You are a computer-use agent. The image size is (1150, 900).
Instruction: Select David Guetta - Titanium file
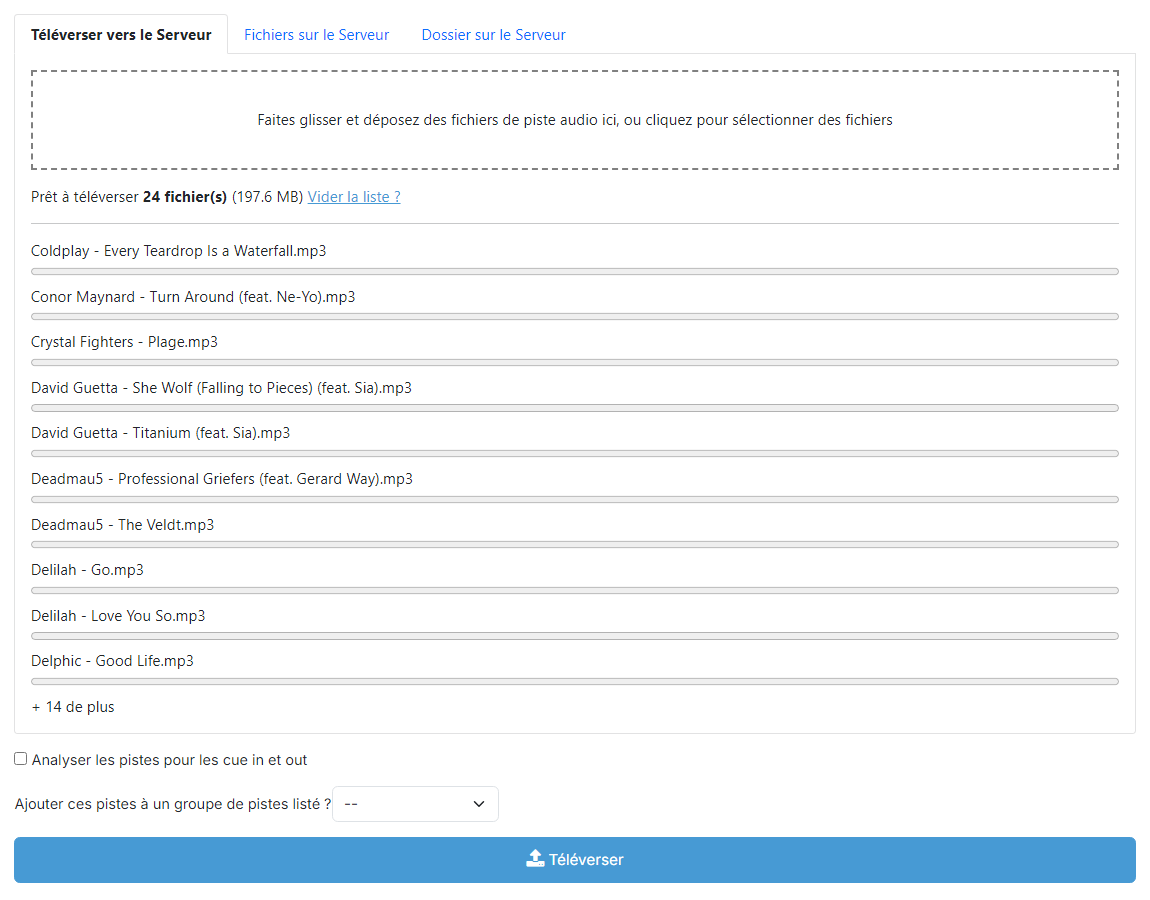pos(160,433)
